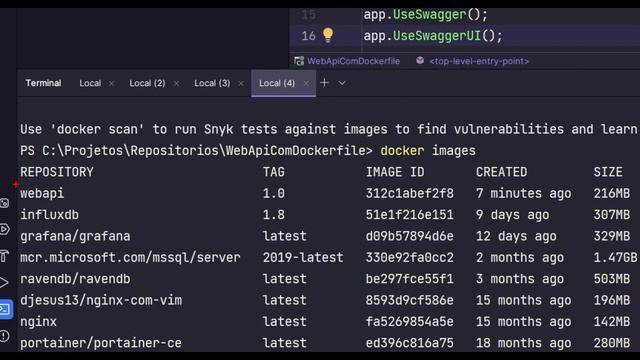Click the ravendb/ravendb repository name
The height and width of the screenshot is (360, 640).
point(75,279)
